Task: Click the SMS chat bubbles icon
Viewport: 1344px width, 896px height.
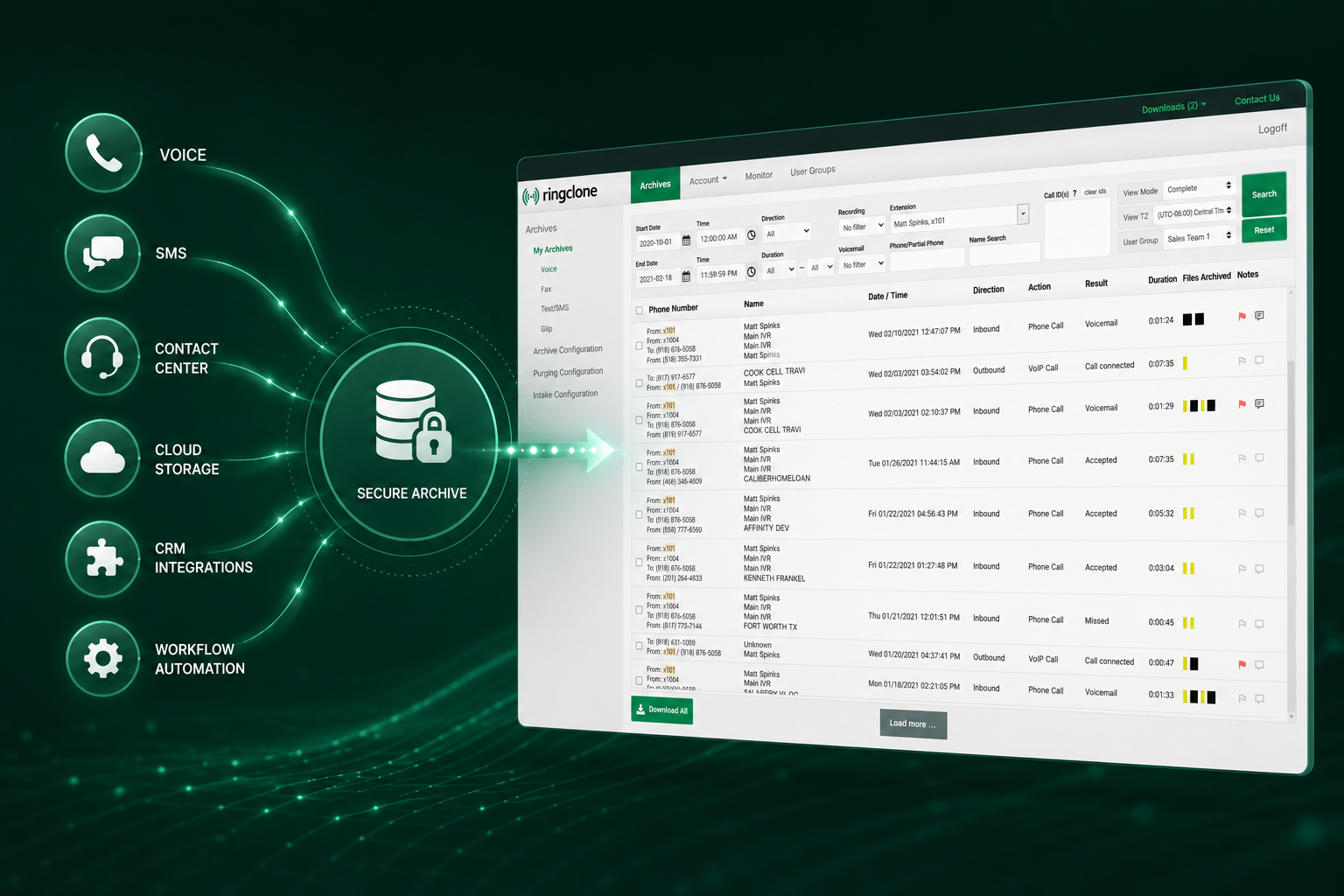Action: point(103,254)
